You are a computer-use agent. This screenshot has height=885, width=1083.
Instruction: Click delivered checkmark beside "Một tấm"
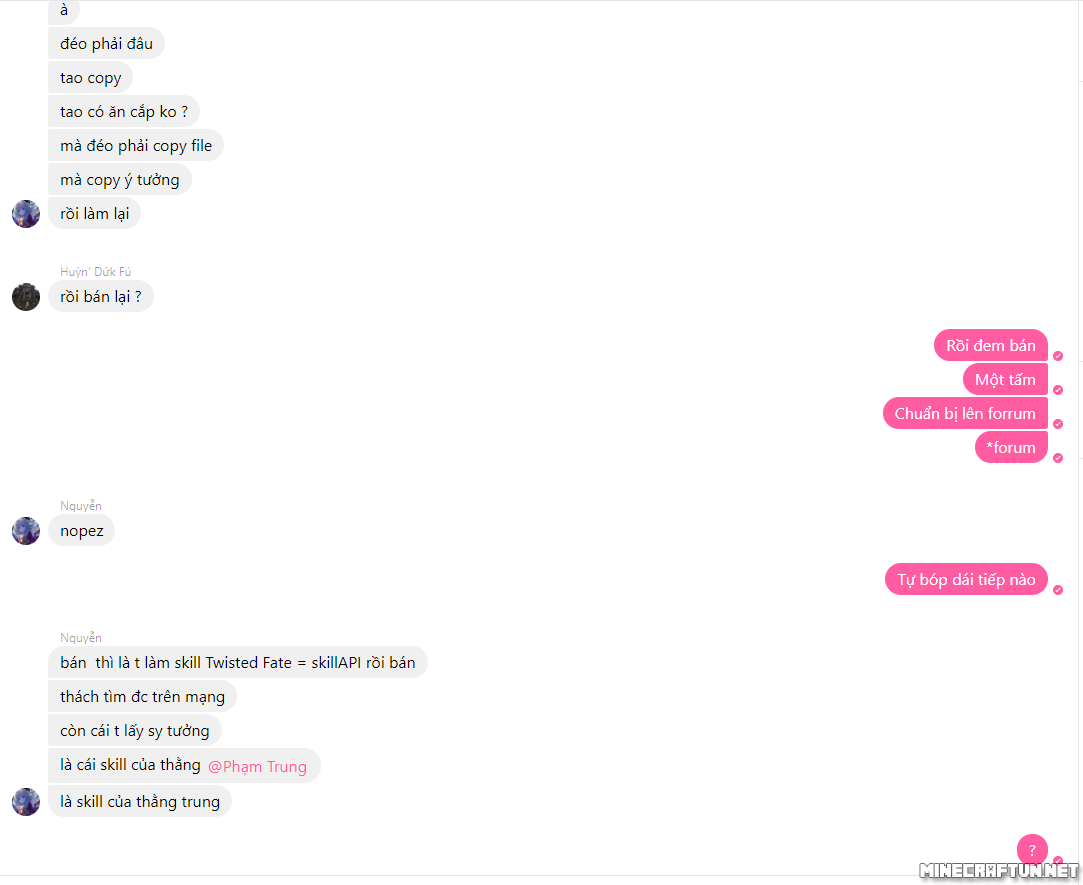click(x=1057, y=390)
